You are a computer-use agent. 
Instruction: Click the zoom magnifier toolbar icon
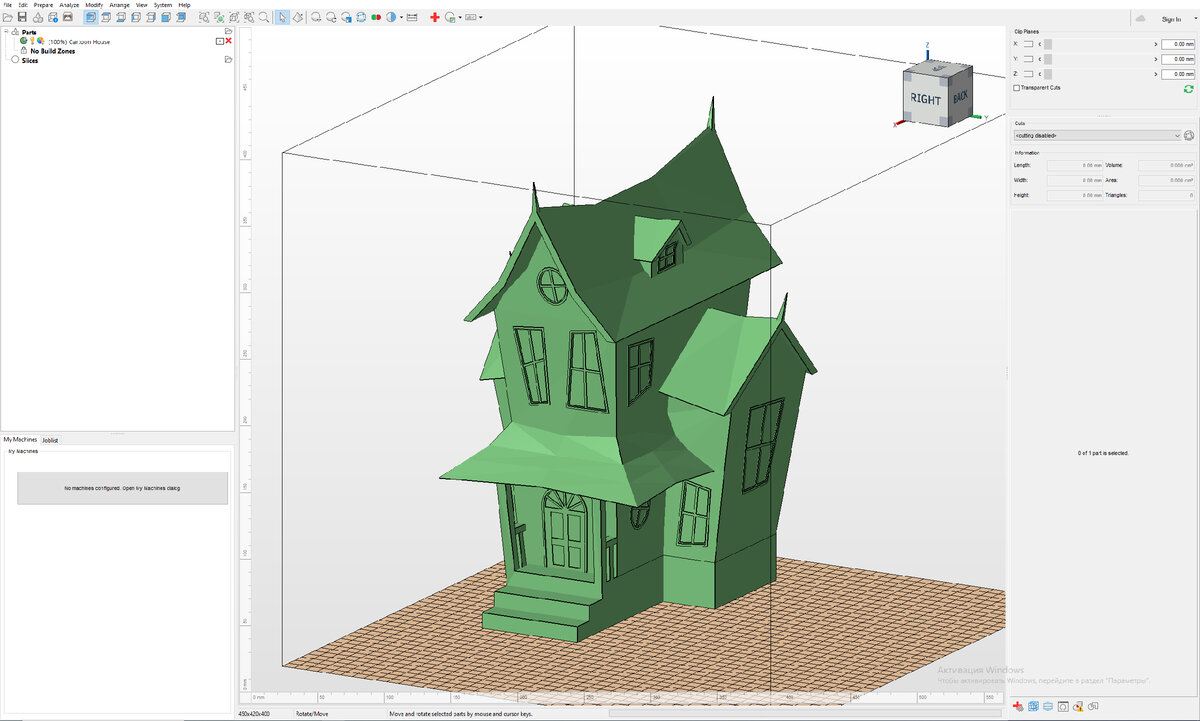(x=263, y=18)
